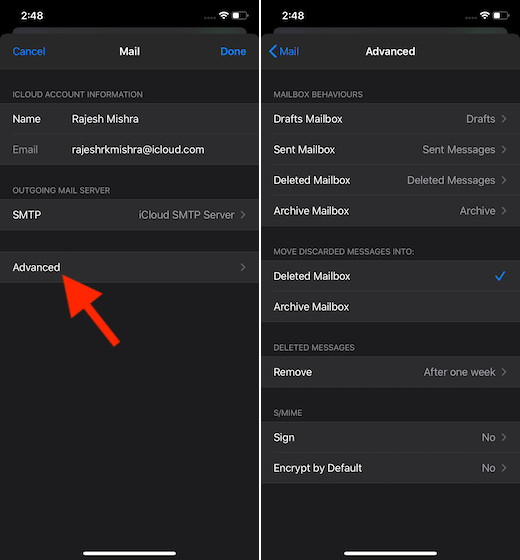Go back to Mail from Advanced
Viewport: 520px width, 560px height.
pos(284,51)
